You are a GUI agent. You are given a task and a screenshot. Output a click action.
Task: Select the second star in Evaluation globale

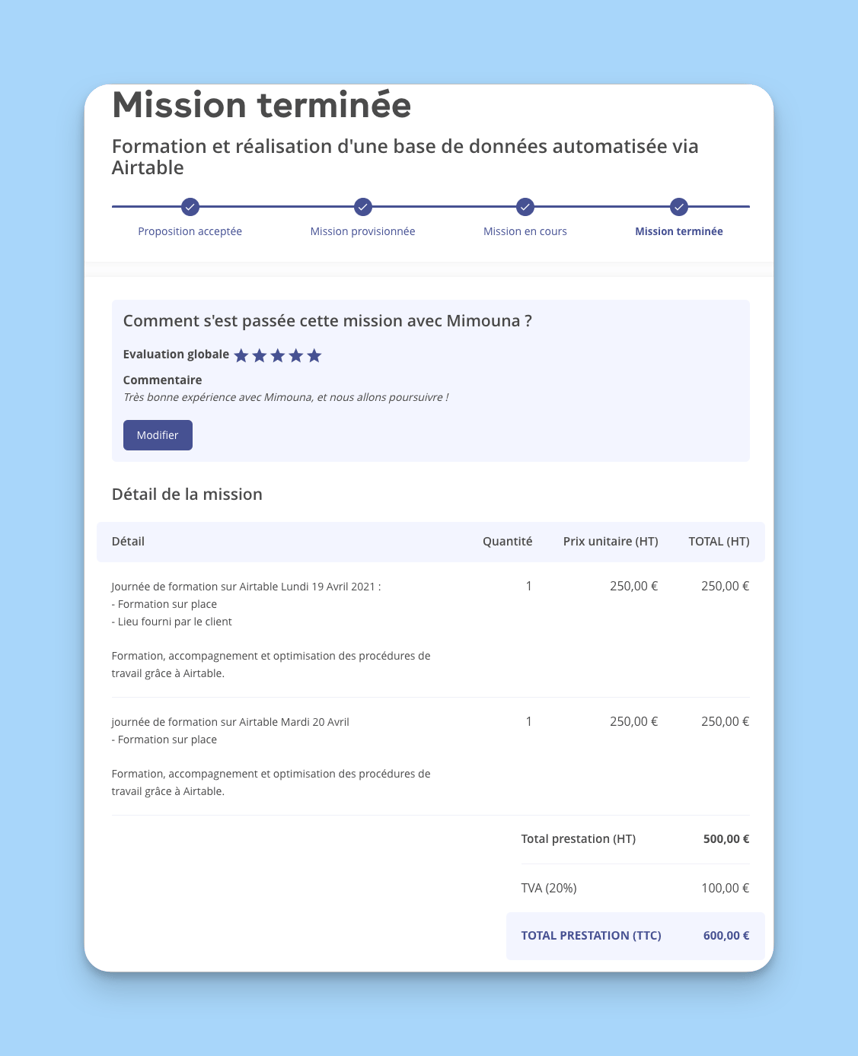coord(259,354)
